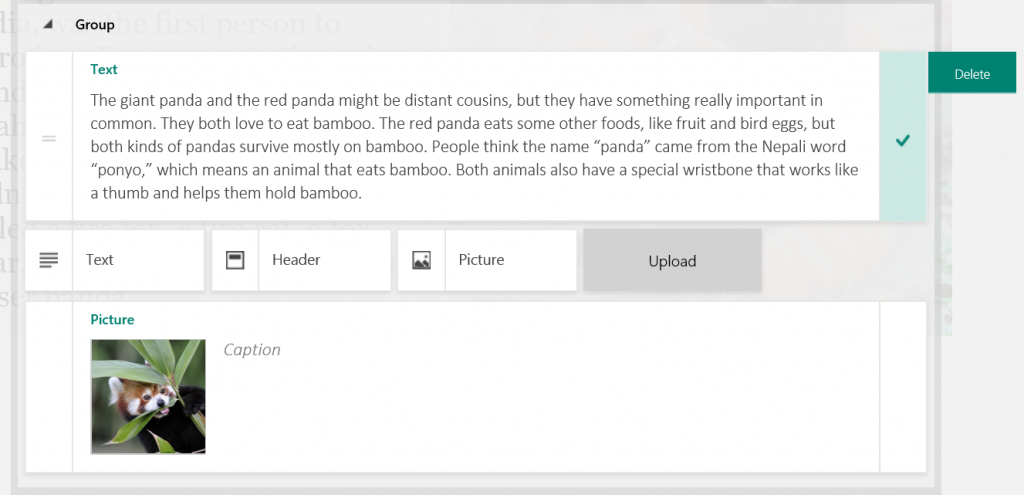Collapse the Group section triangle
1024x495 pixels.
(x=47, y=24)
